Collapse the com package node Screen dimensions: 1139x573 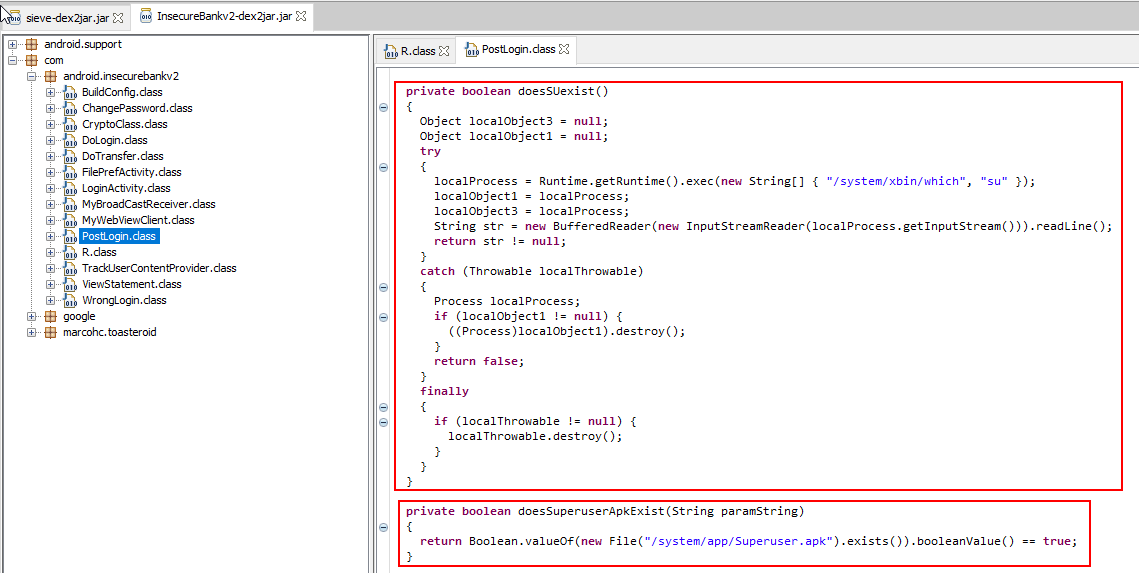click(x=13, y=60)
